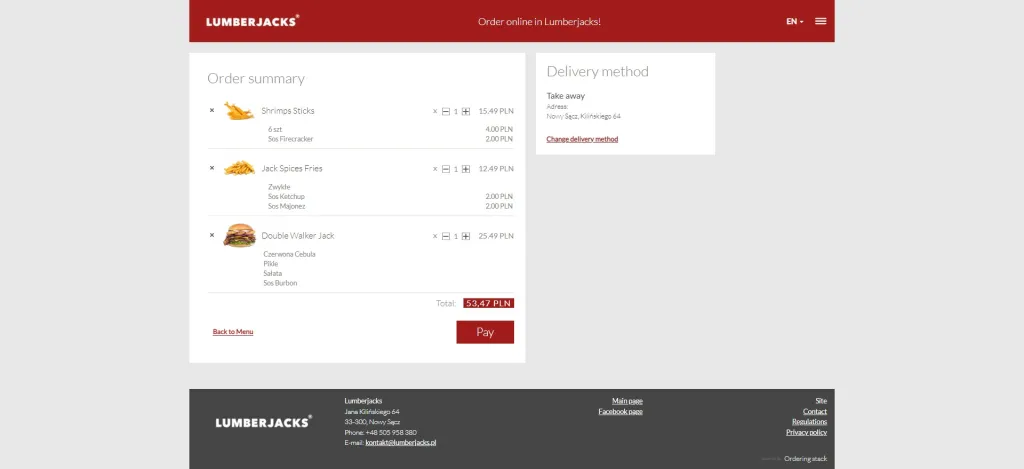This screenshot has width=1024, height=469.
Task: Decrease Jack Spices Fries quantity
Action: pos(445,169)
